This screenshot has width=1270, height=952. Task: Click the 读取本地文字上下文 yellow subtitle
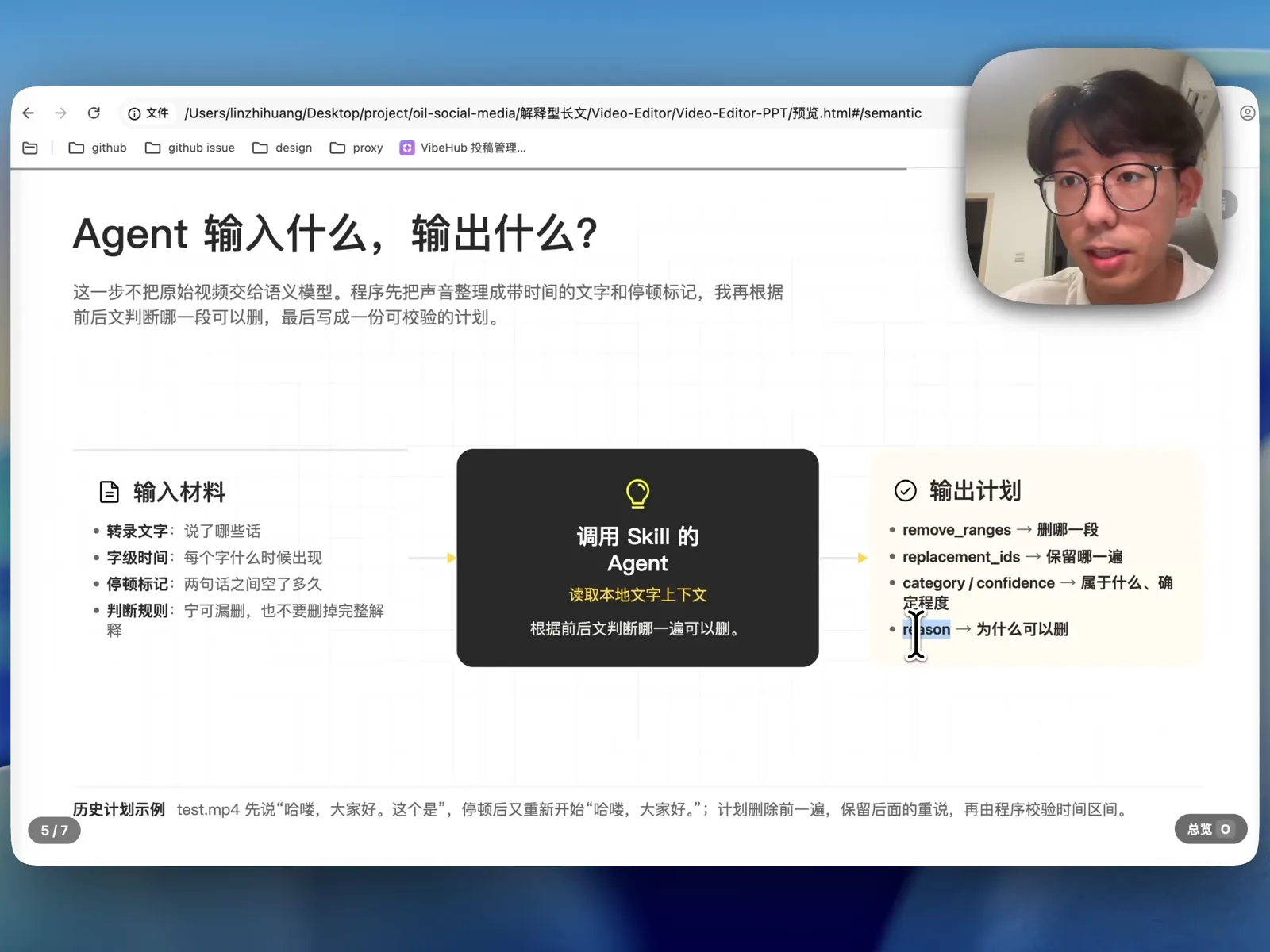(x=637, y=595)
